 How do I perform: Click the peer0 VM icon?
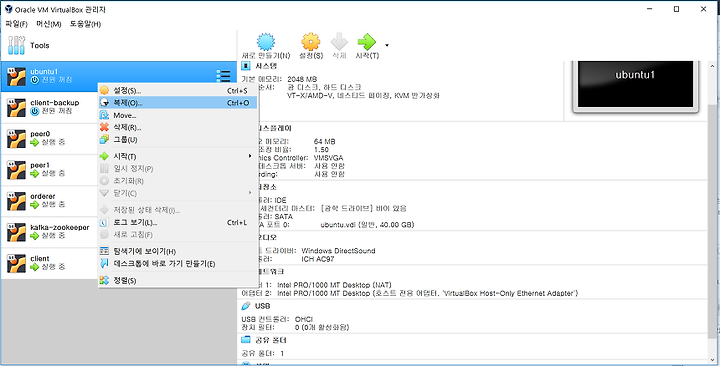click(x=16, y=139)
